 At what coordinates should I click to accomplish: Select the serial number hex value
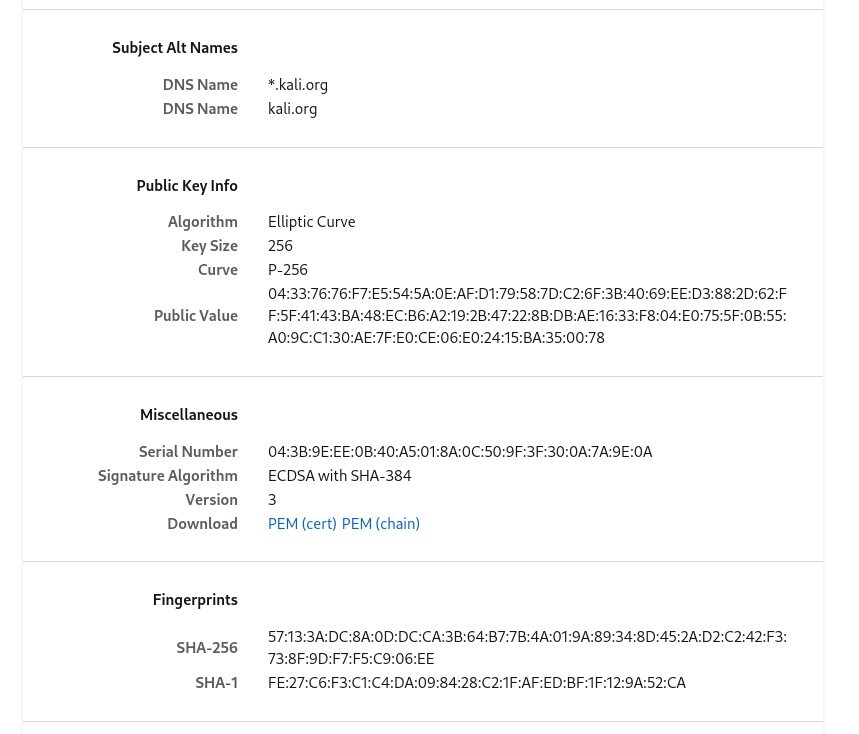point(460,452)
